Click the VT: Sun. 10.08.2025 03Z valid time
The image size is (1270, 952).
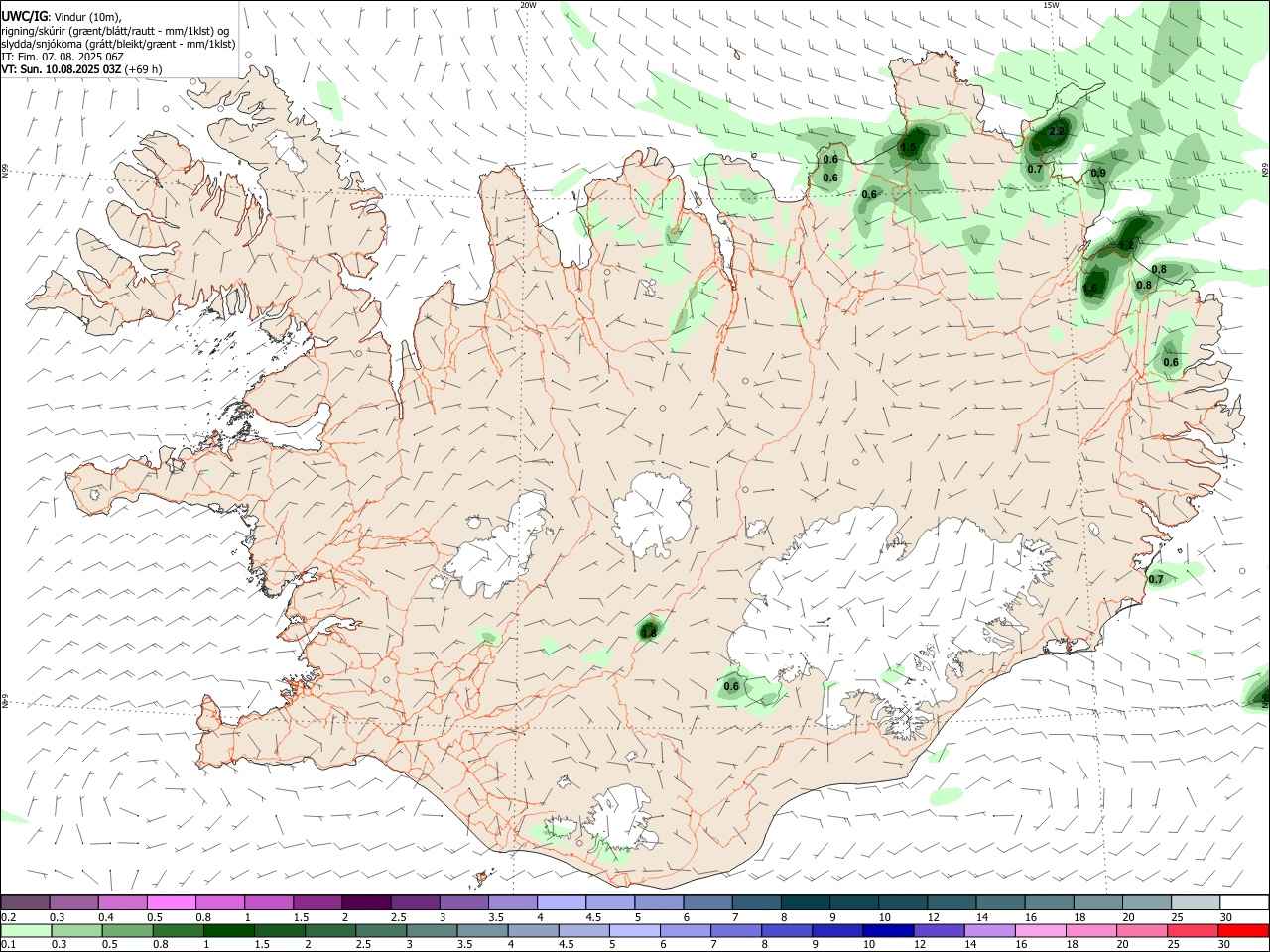62,69
